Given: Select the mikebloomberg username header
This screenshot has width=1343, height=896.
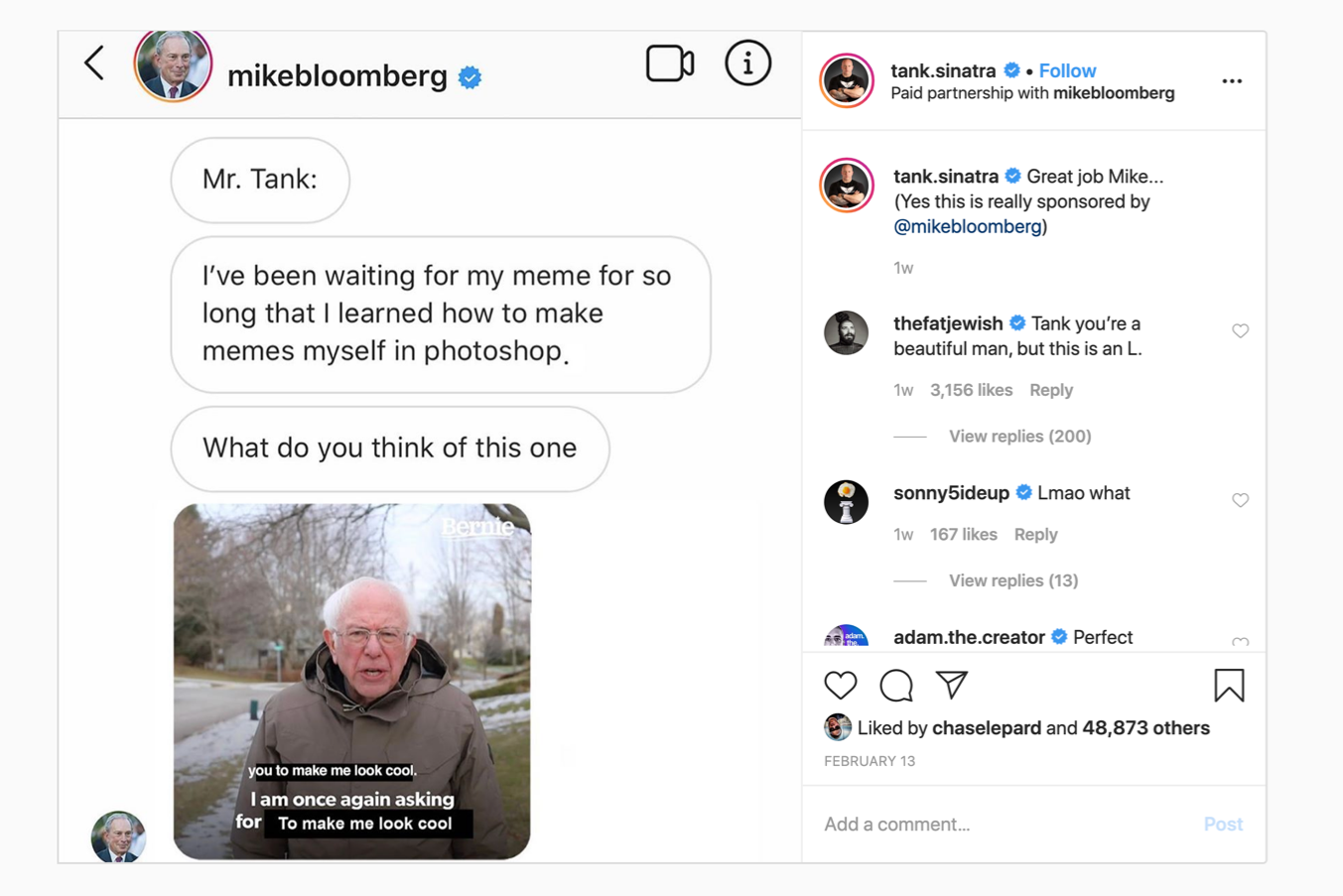Looking at the screenshot, I should click(337, 75).
